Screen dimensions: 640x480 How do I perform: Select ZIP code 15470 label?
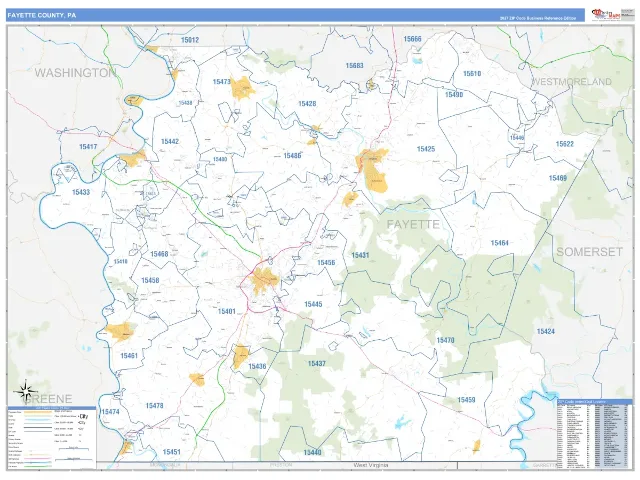[445, 340]
